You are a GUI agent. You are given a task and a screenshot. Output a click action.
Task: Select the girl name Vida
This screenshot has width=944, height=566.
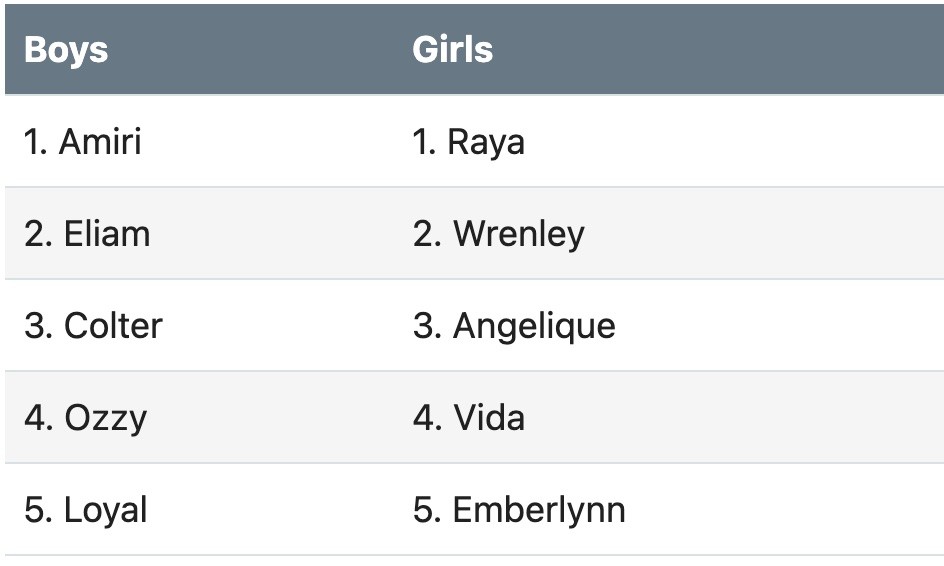click(x=489, y=418)
